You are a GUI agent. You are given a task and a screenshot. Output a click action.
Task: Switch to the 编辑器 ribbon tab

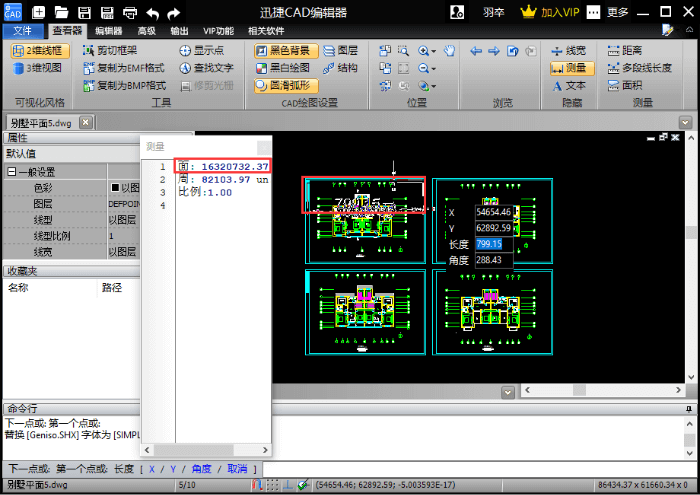(x=108, y=31)
